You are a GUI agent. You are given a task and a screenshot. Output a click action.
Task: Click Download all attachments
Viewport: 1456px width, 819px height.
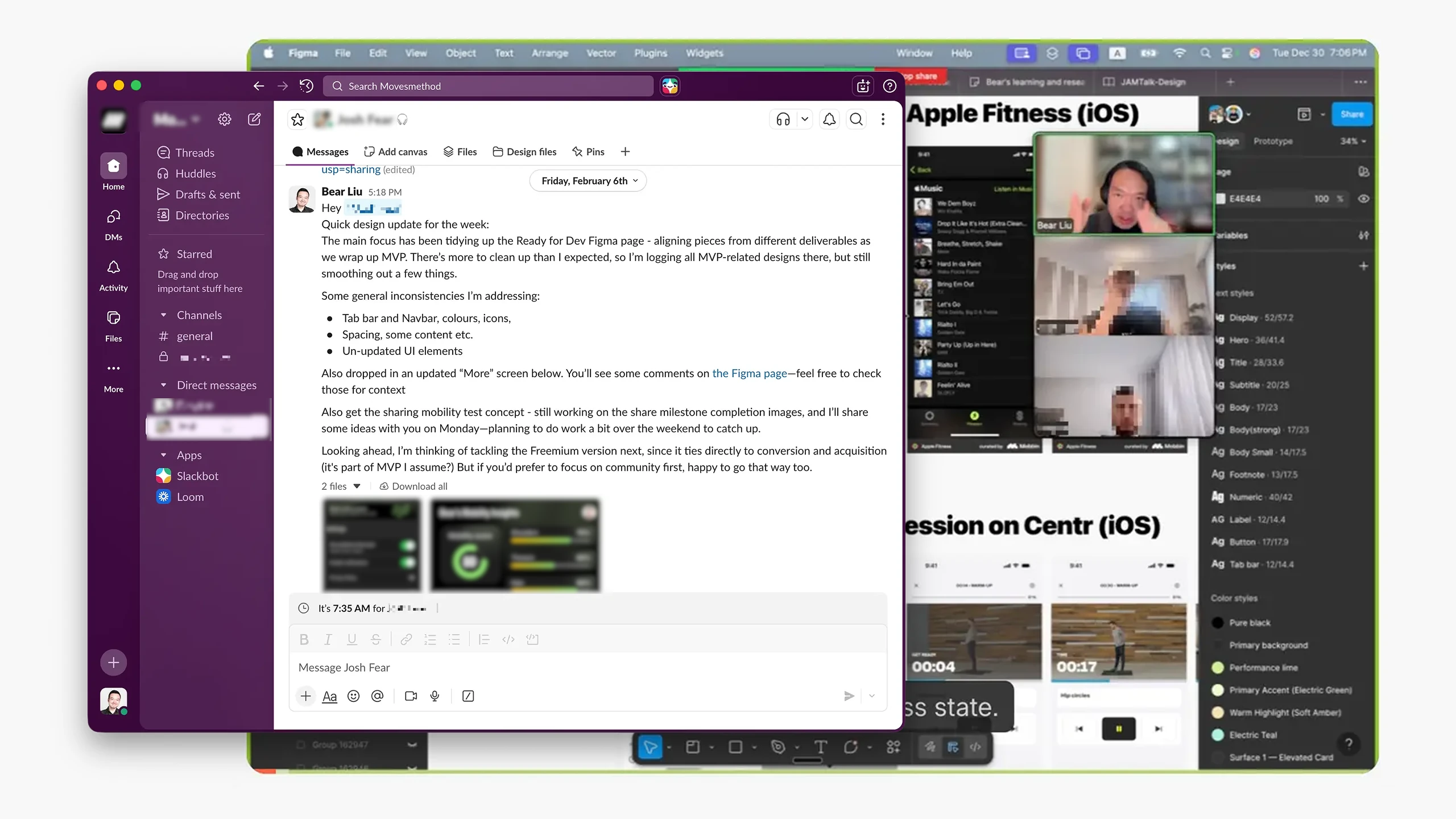pos(413,486)
